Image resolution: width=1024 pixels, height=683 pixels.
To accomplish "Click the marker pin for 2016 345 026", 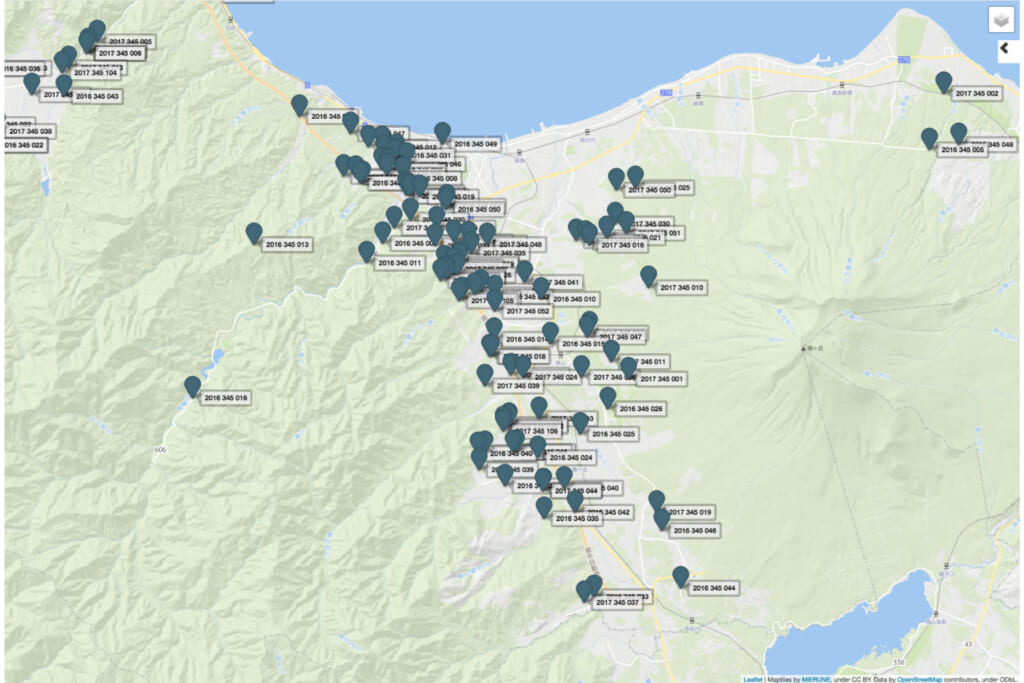I will pyautogui.click(x=608, y=397).
